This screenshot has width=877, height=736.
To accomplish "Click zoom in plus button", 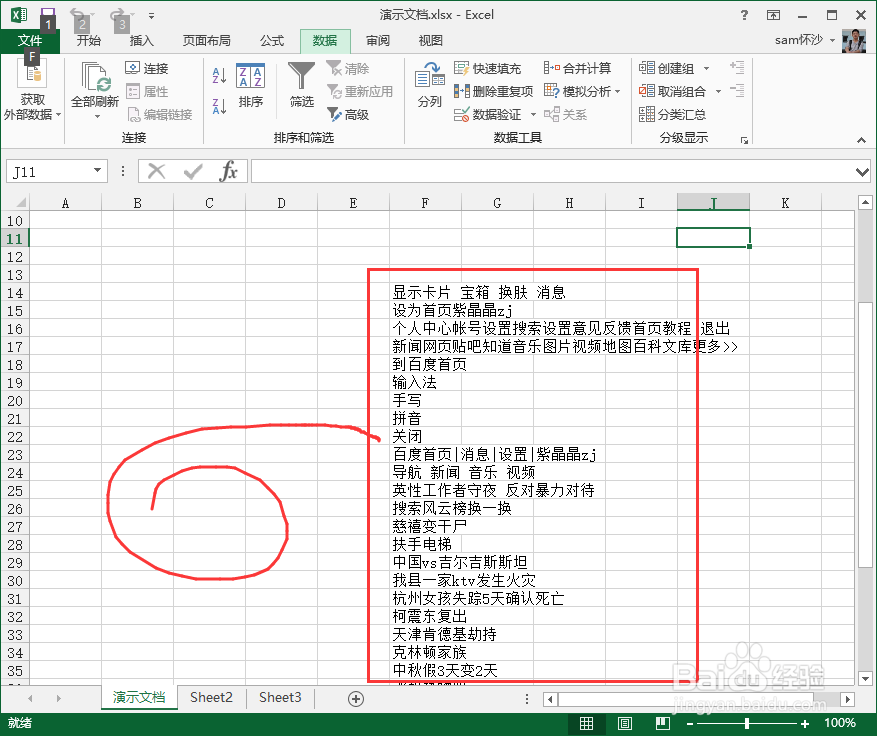I will tap(804, 723).
